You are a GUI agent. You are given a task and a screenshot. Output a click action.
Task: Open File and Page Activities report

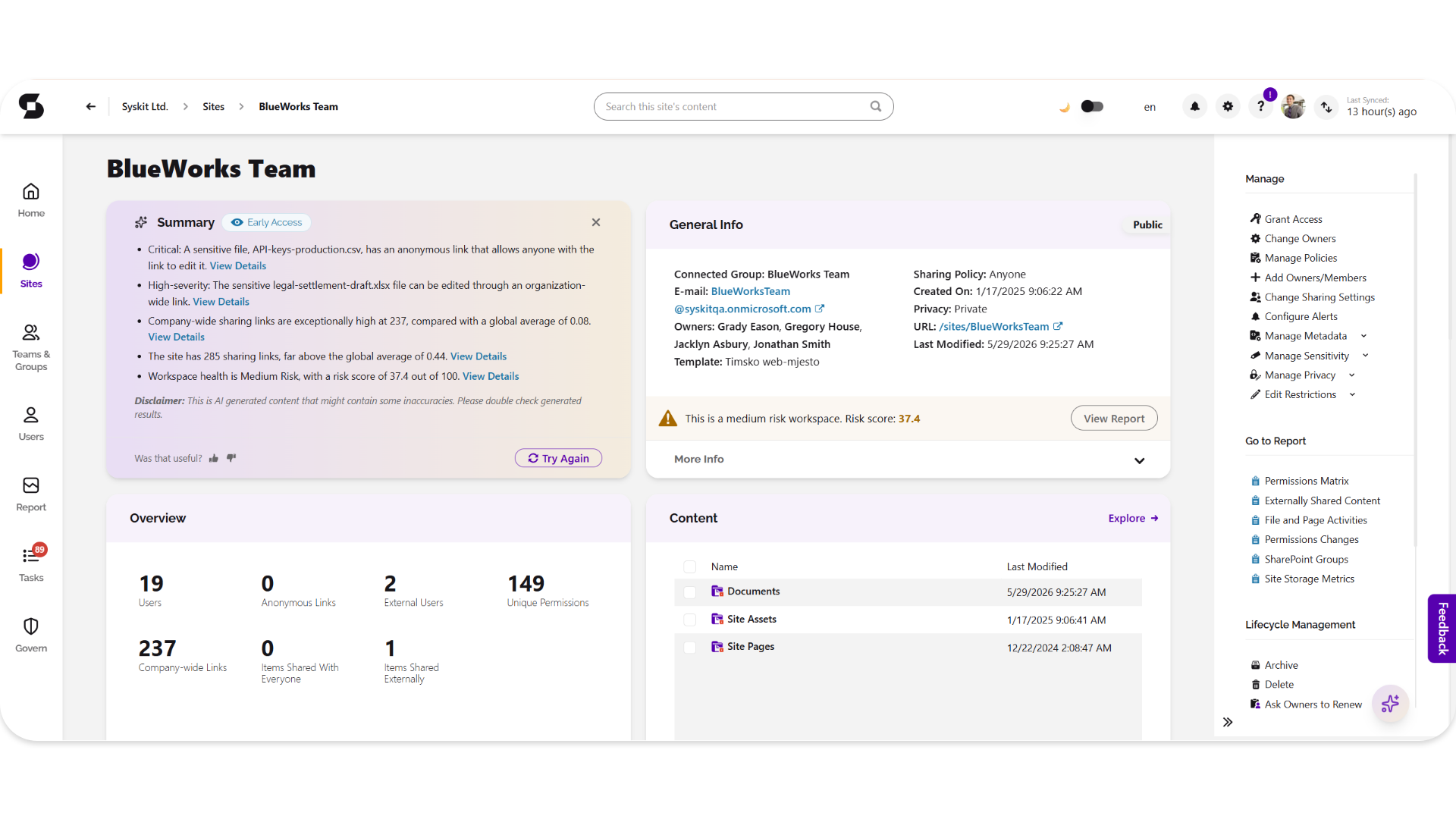coord(1309,520)
